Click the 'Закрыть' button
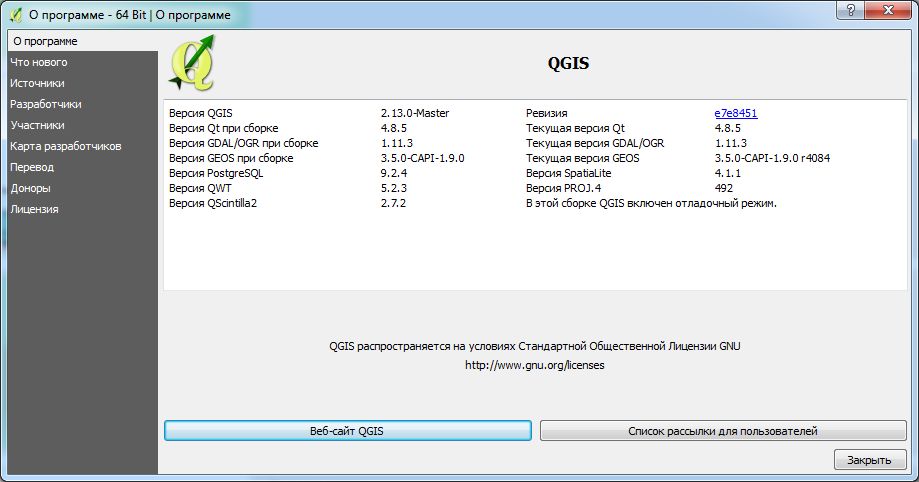Screen dimensions: 919x482 (870, 460)
